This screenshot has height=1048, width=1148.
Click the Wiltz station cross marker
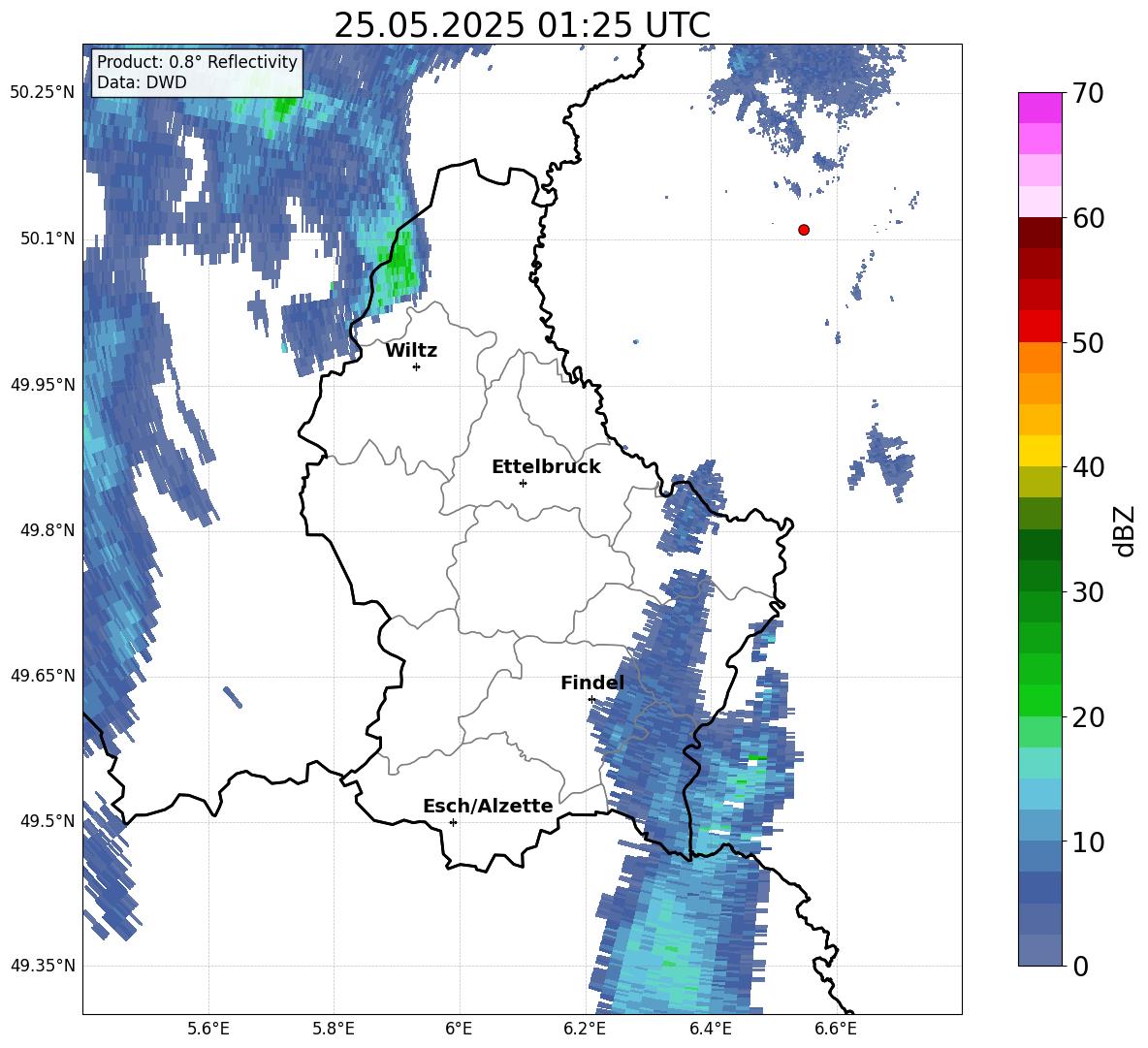point(416,366)
